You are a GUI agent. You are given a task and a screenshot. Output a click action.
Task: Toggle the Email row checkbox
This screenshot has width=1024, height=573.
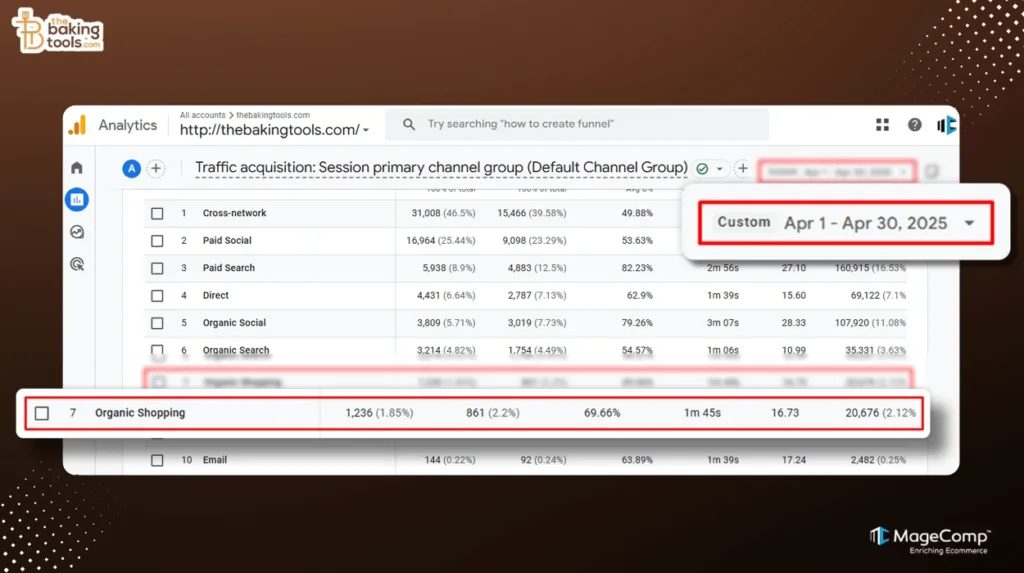(157, 460)
